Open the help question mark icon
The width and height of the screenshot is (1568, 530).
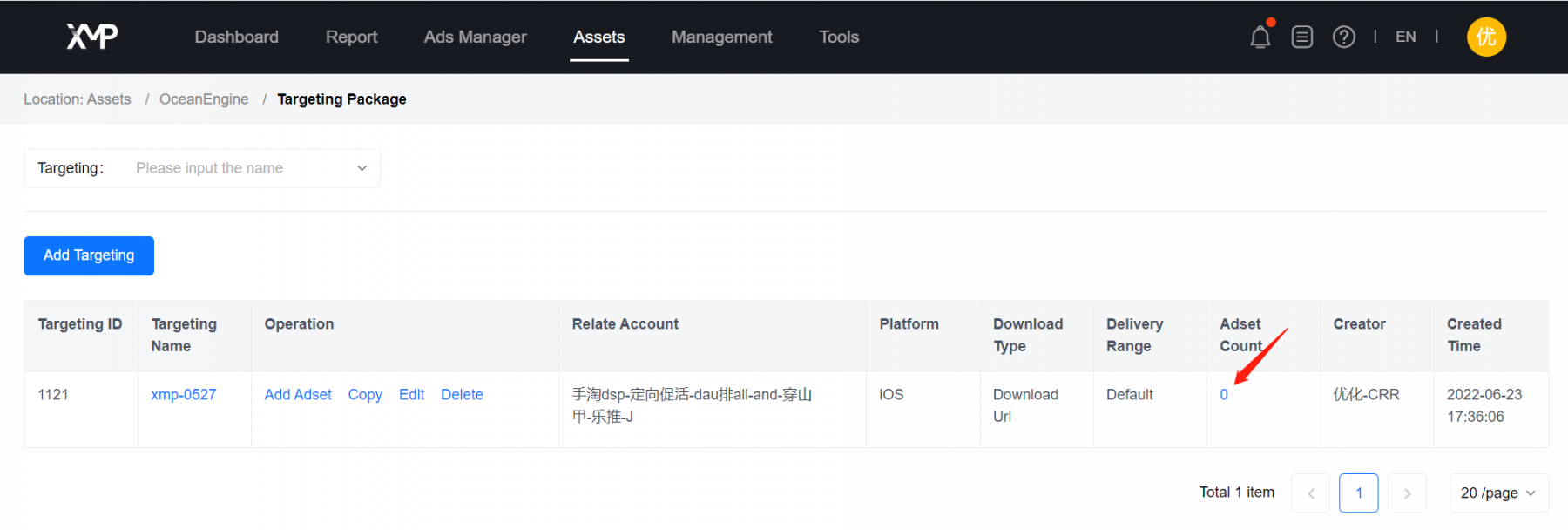click(x=1344, y=37)
